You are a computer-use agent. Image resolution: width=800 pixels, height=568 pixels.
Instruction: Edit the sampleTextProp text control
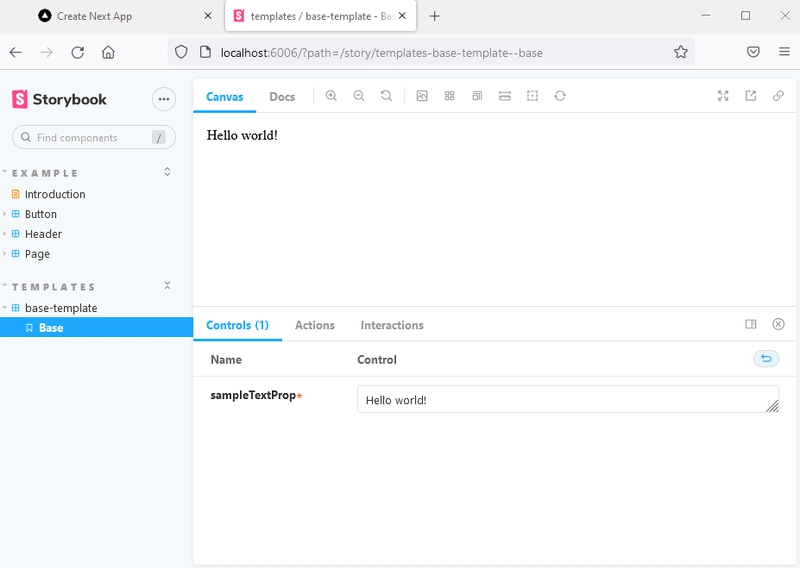pyautogui.click(x=568, y=400)
